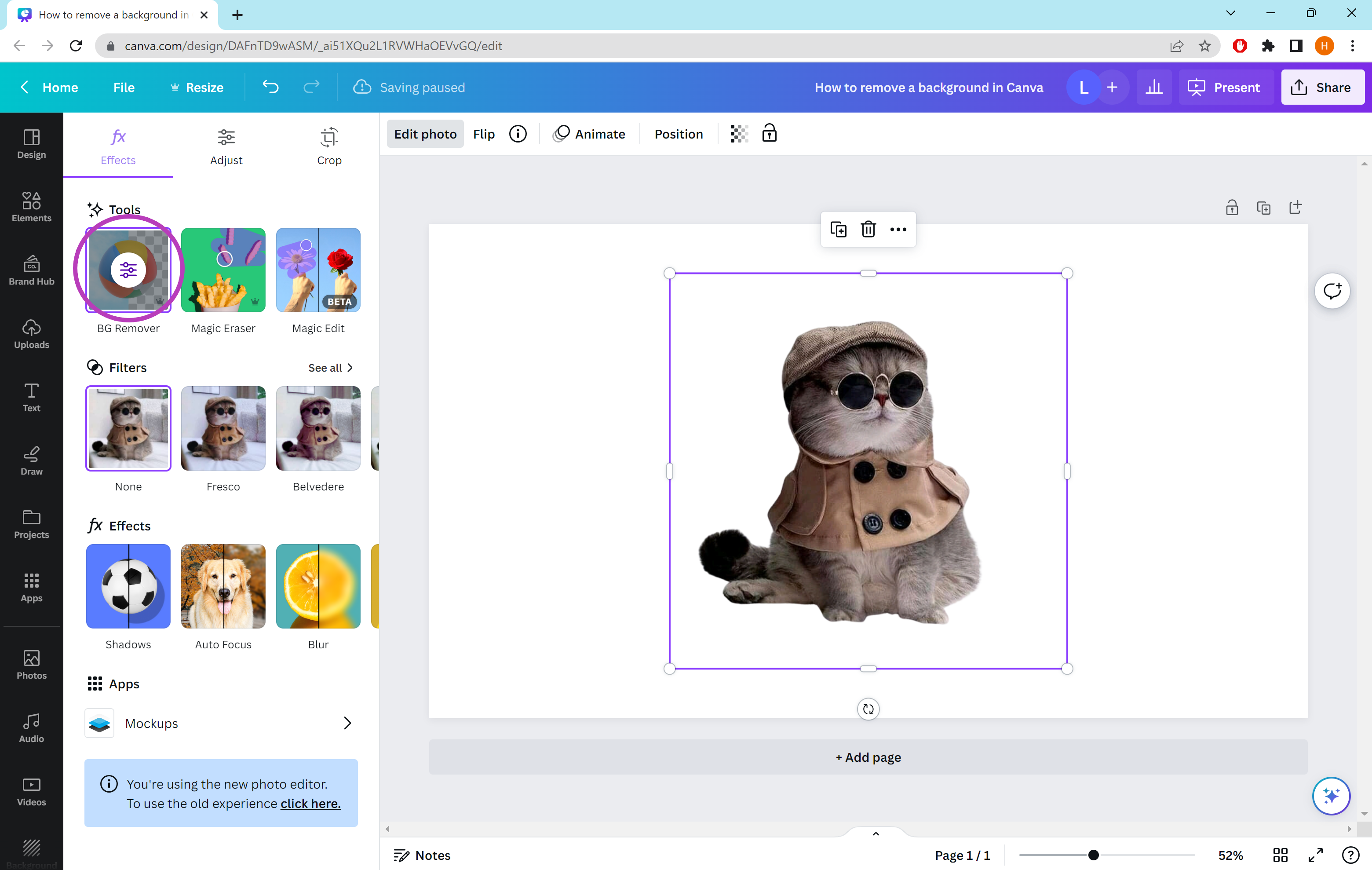Click the browser address bar URL

(x=313, y=46)
